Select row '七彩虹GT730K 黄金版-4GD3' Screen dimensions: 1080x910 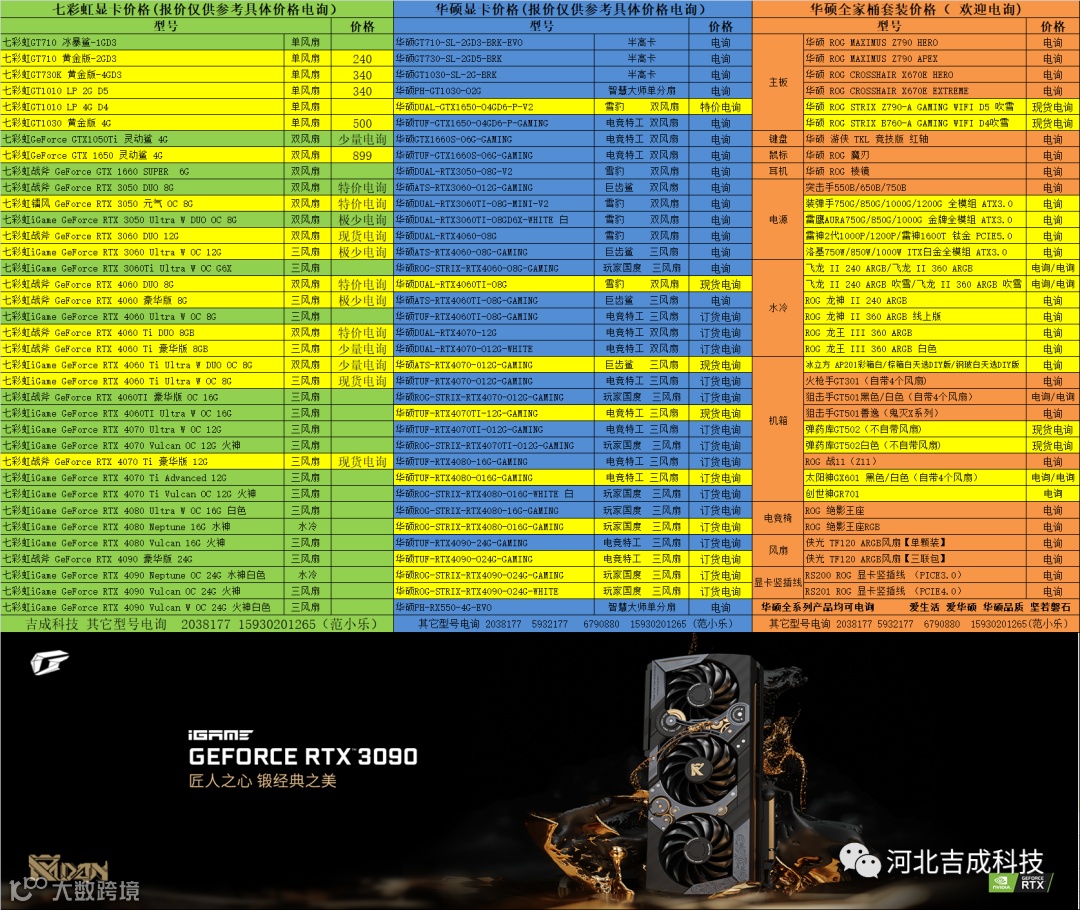(197, 74)
